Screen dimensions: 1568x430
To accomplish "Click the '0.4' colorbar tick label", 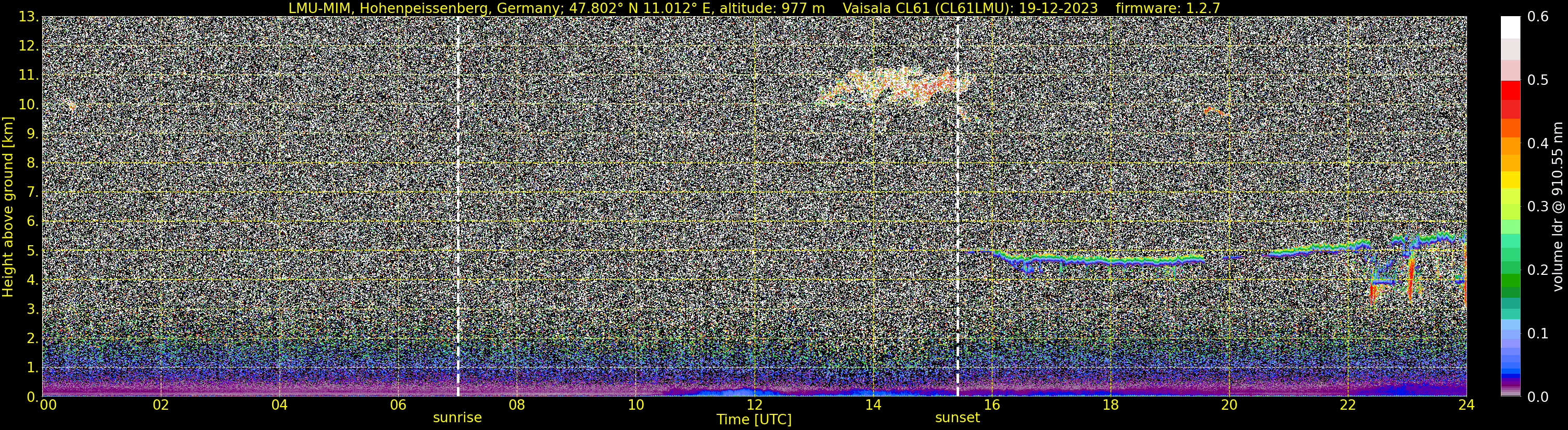I will tap(1538, 144).
